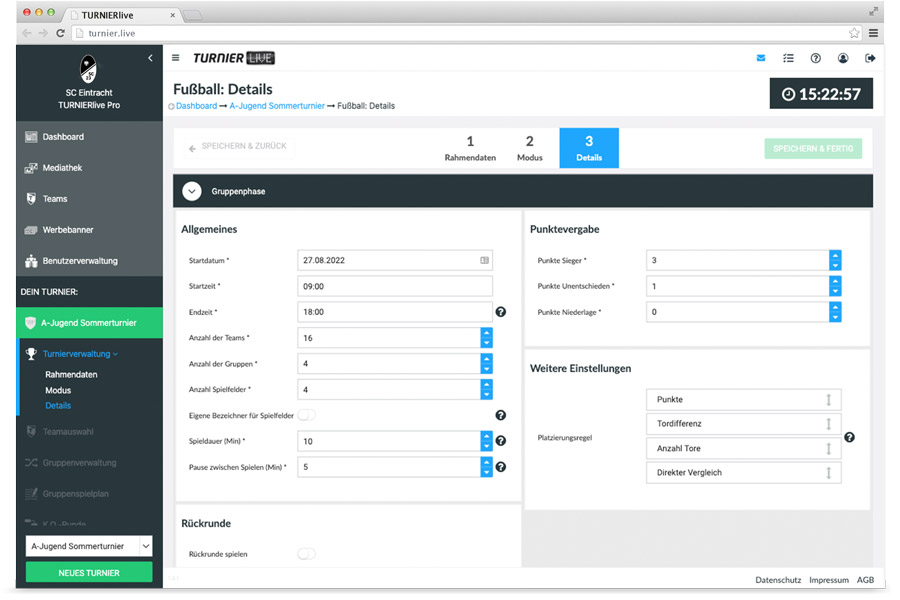Open the user account profile icon
The image size is (900, 600).
click(x=843, y=58)
